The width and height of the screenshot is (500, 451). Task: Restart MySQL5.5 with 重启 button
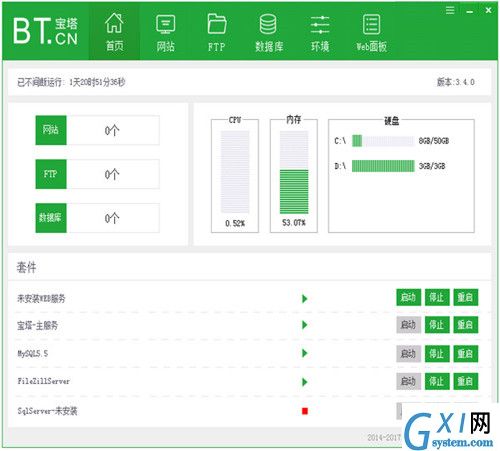click(x=466, y=353)
